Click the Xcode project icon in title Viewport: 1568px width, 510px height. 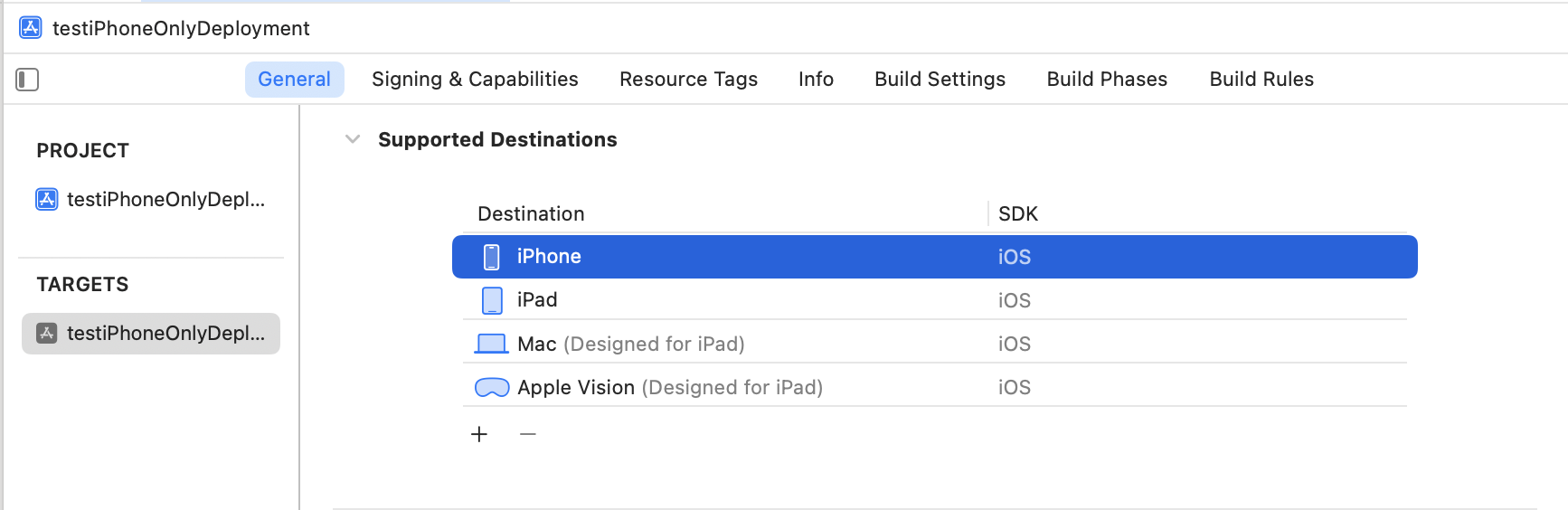point(31,28)
